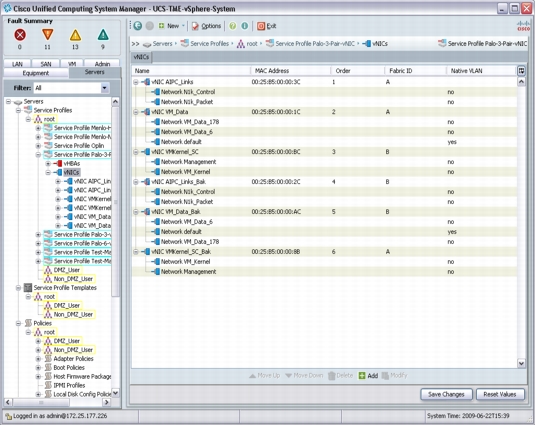
Task: Switch to the VM tab
Action: point(72,64)
